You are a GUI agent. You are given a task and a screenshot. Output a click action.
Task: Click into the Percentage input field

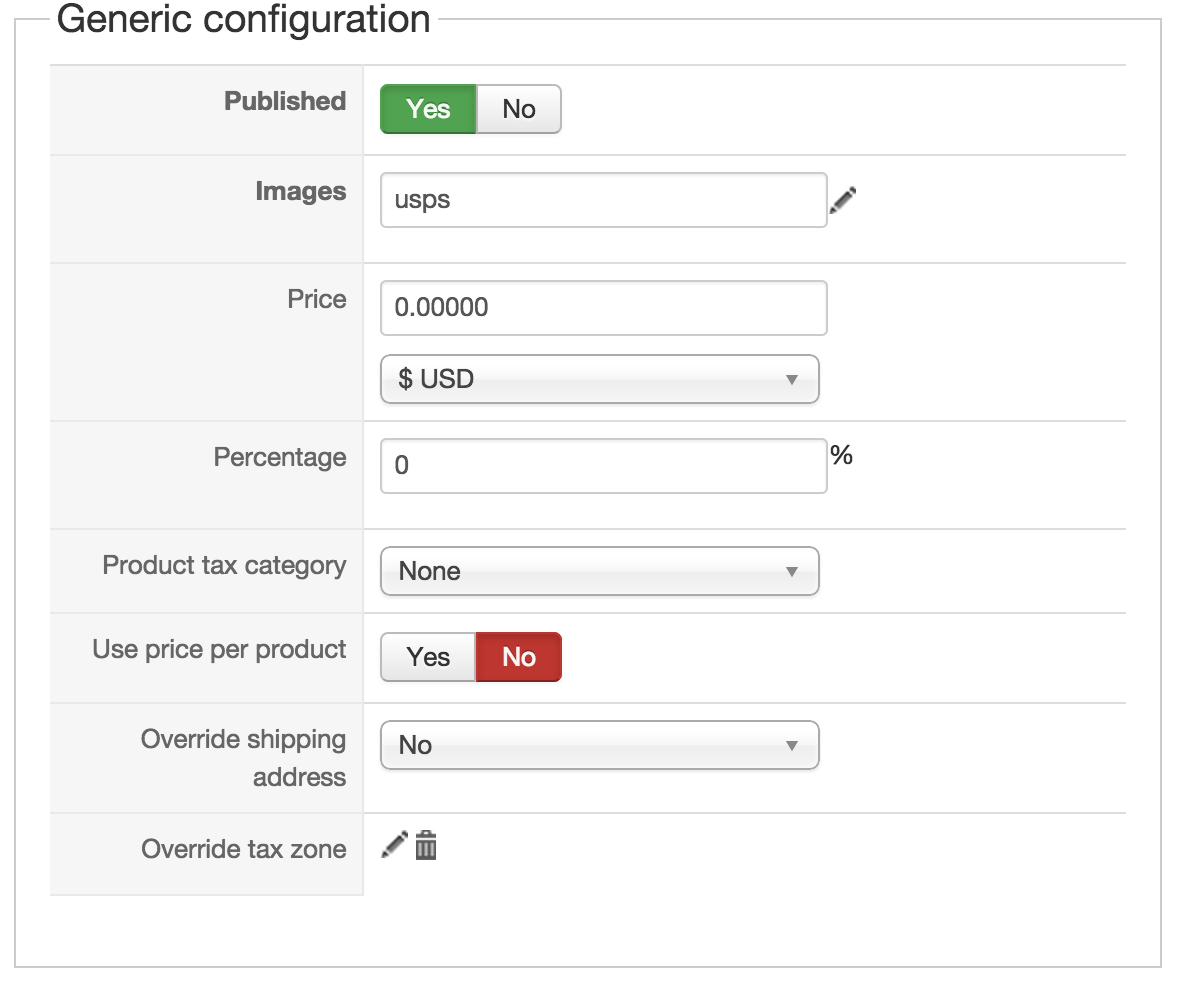(603, 466)
